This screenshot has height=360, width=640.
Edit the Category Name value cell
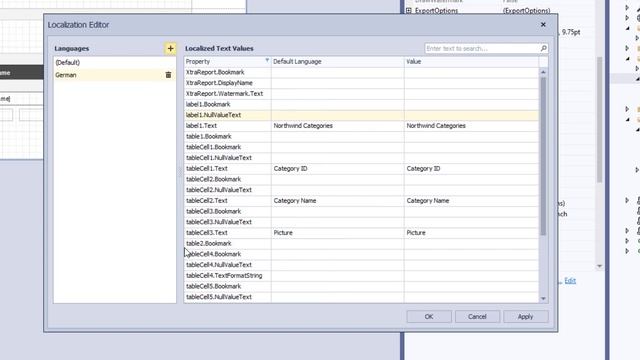coord(471,200)
